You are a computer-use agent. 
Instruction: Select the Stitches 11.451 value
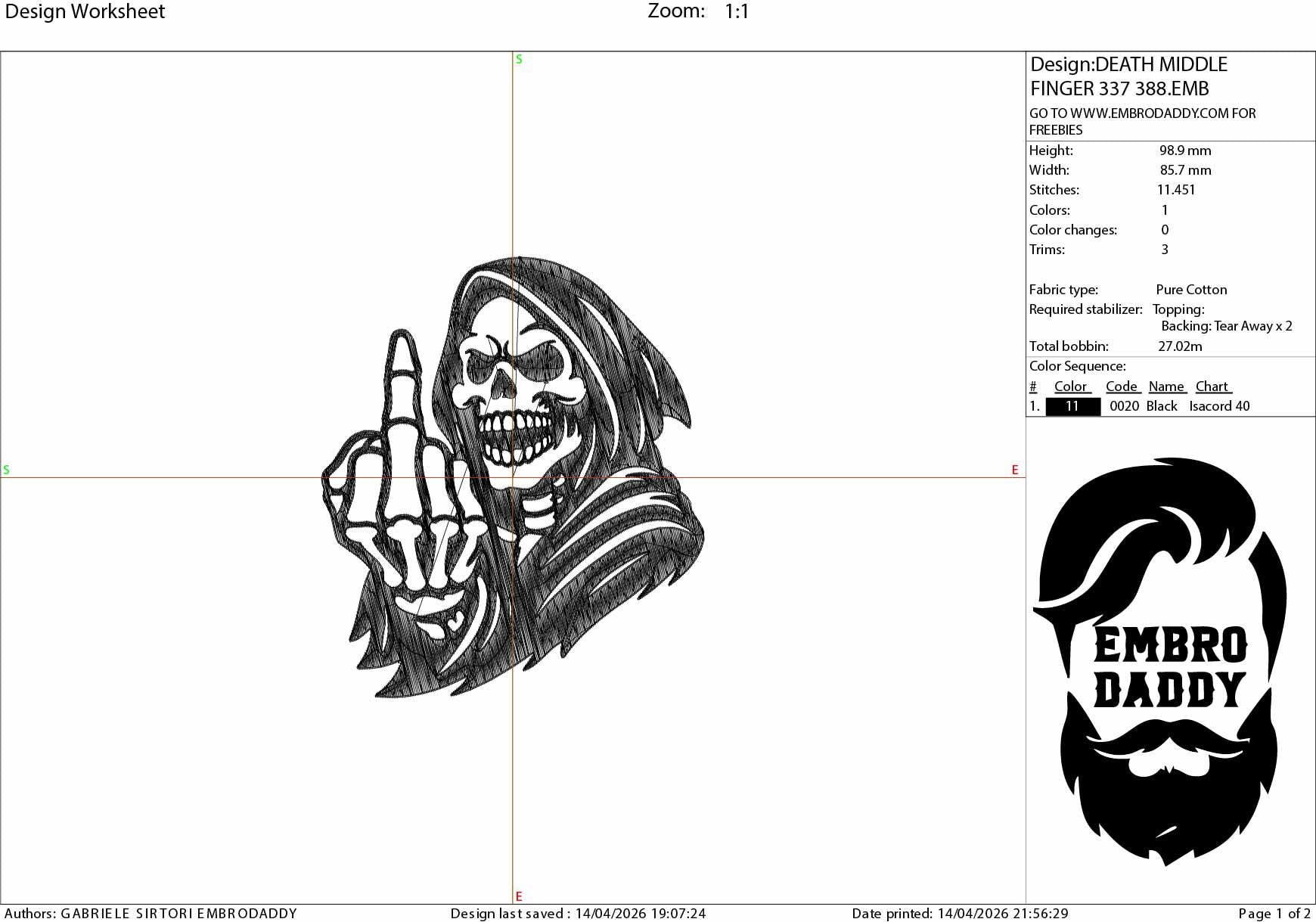point(1176,190)
